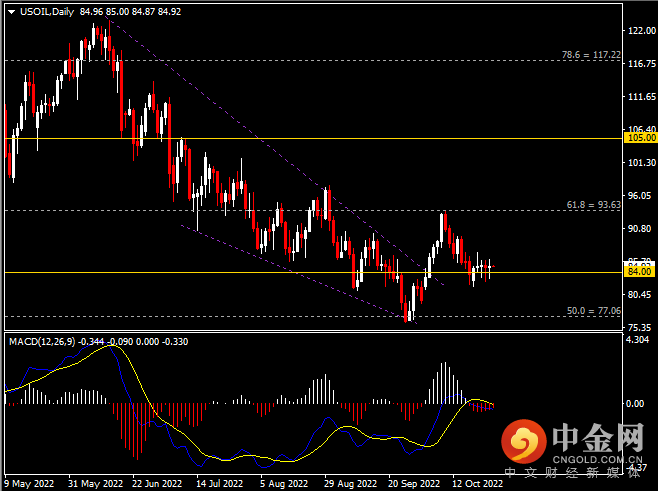Select date label '5 Aug 2022'
The width and height of the screenshot is (658, 491).
(284, 483)
